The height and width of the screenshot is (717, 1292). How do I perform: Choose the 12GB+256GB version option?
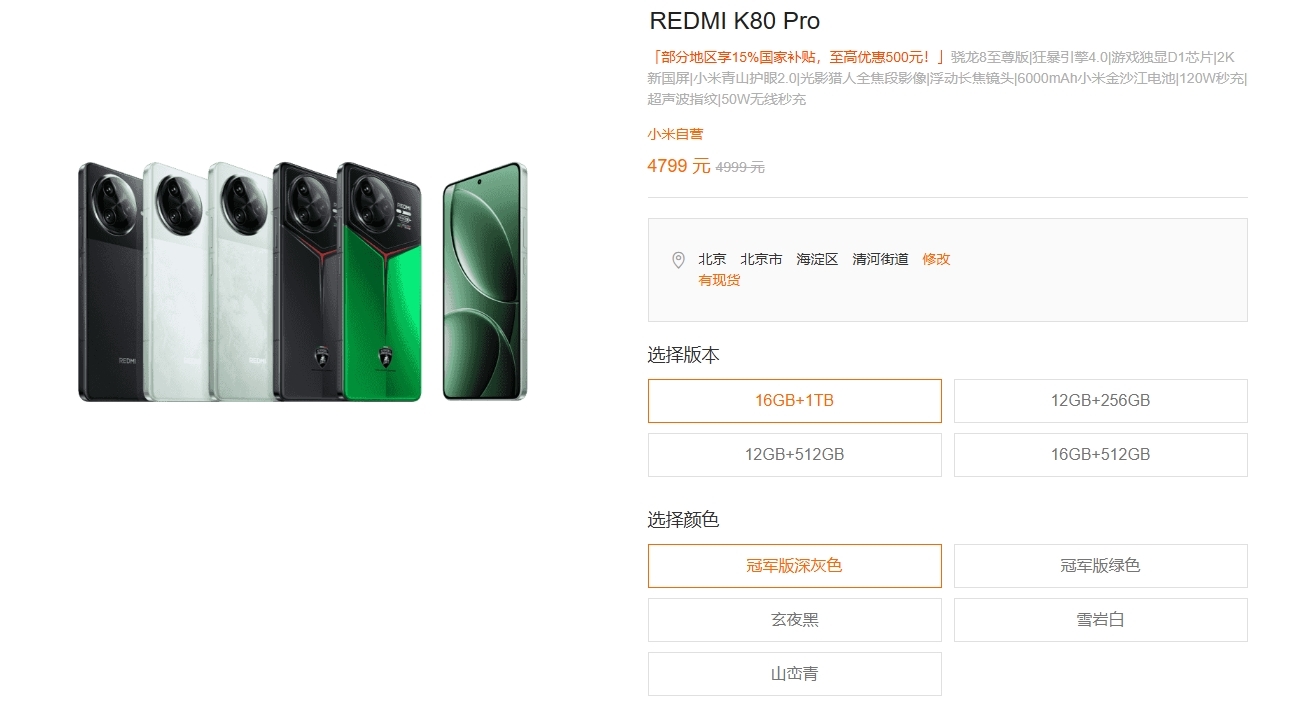[1100, 401]
